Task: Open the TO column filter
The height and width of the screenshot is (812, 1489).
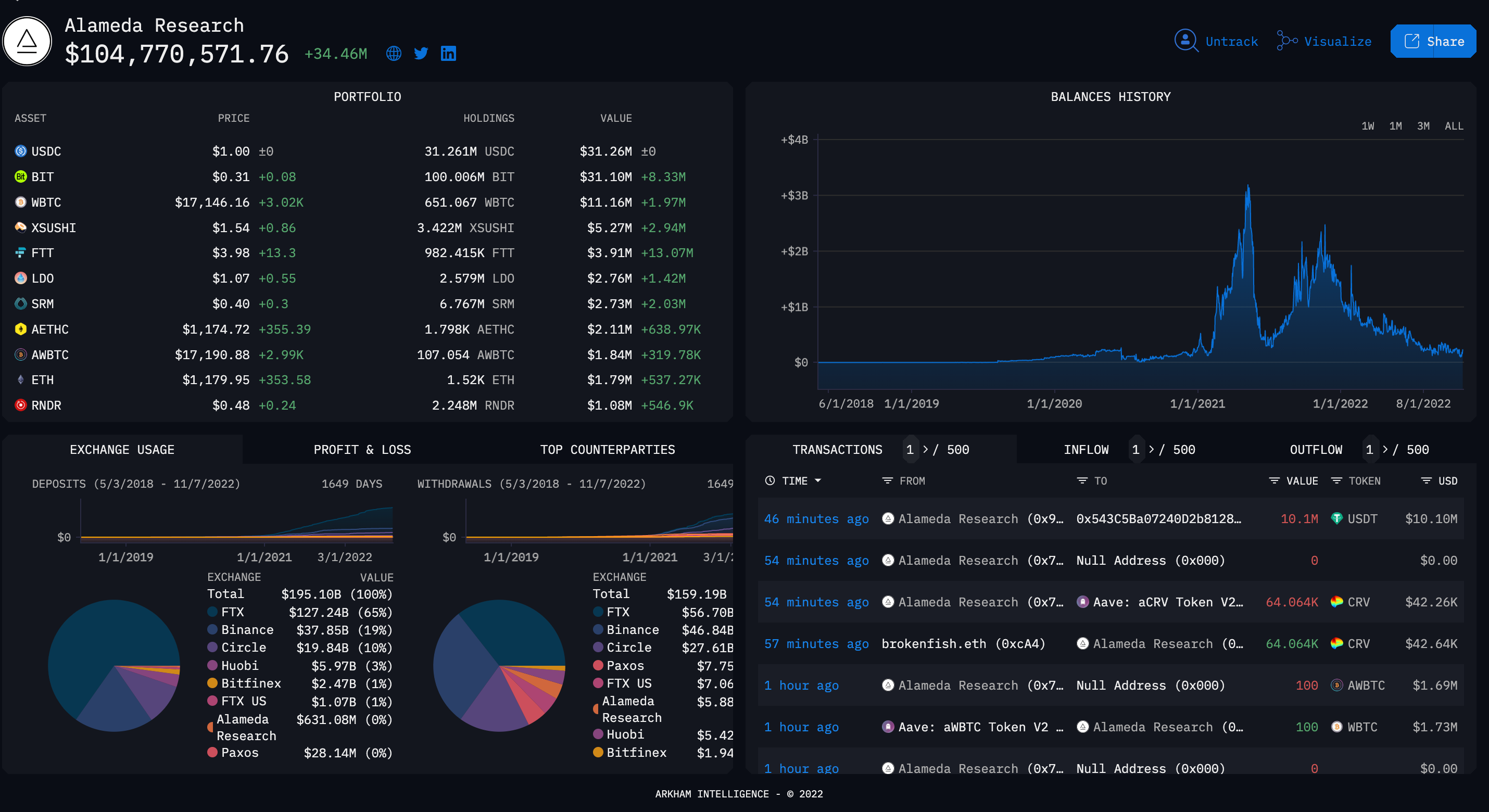Action: (x=1082, y=481)
